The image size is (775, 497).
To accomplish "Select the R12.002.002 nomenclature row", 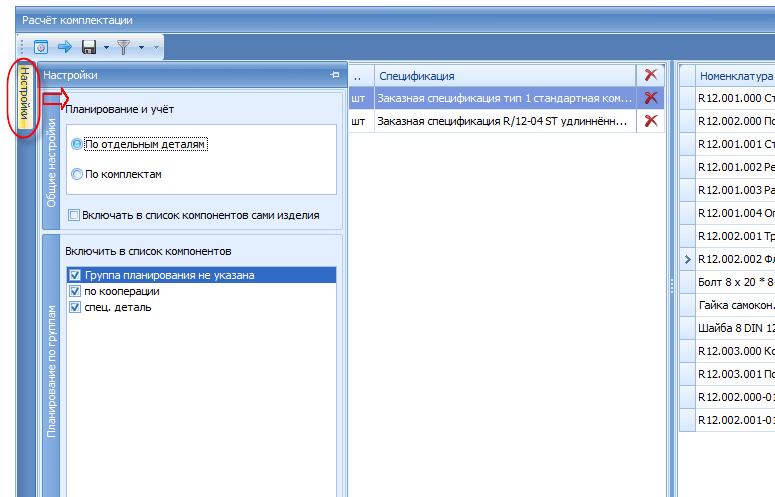I will [735, 259].
